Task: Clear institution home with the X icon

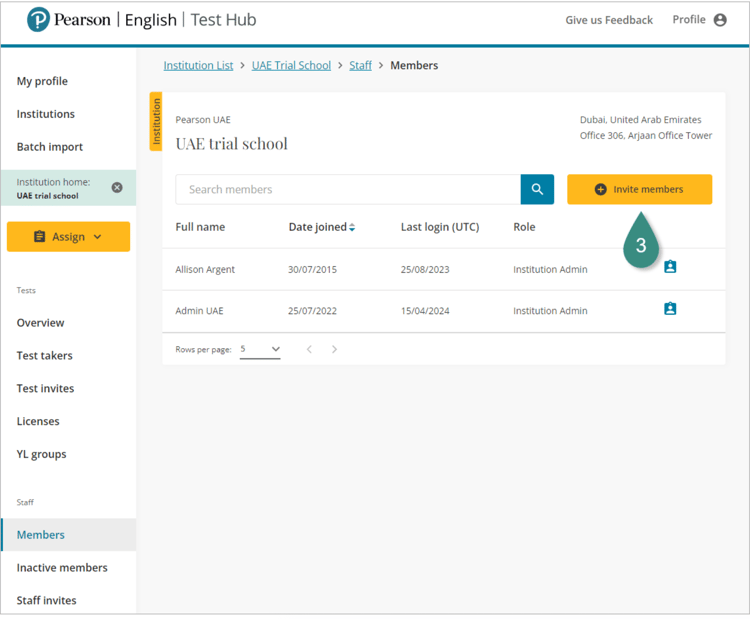Action: 117,187
